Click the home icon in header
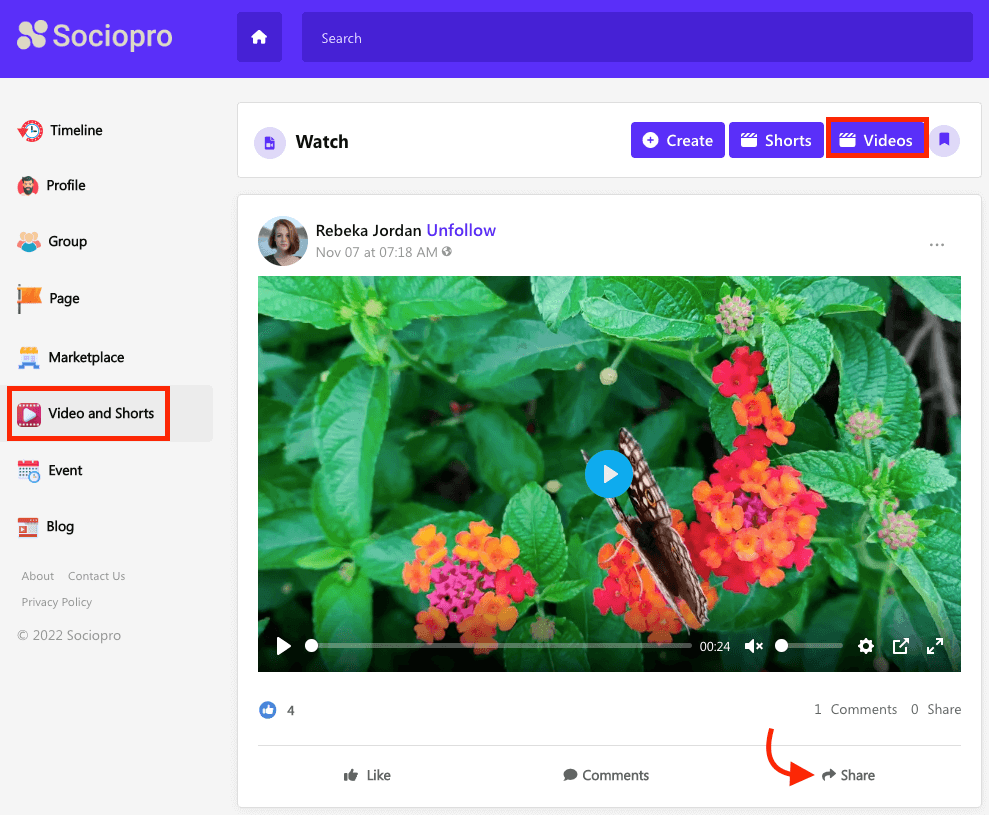Image resolution: width=989 pixels, height=815 pixels. 259,38
